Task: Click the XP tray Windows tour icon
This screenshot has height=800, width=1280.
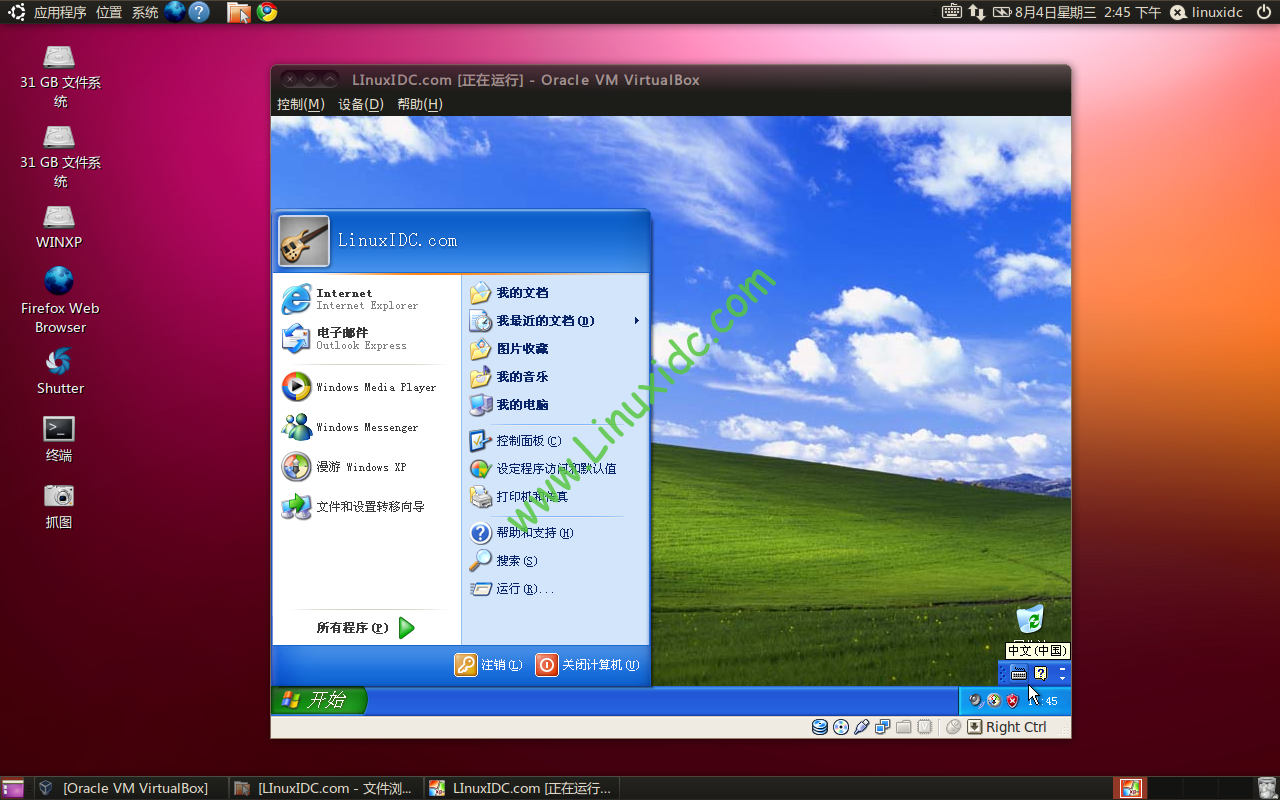Action: coord(994,700)
